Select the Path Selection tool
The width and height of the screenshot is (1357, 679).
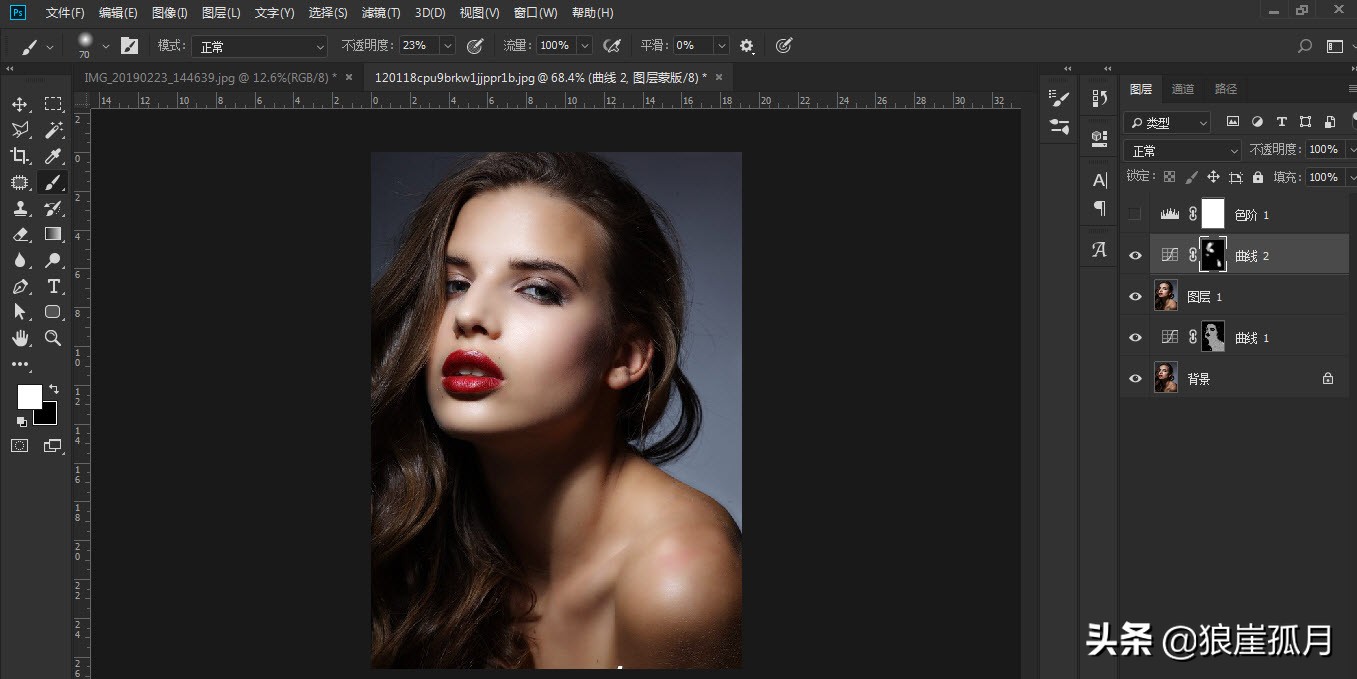(20, 312)
